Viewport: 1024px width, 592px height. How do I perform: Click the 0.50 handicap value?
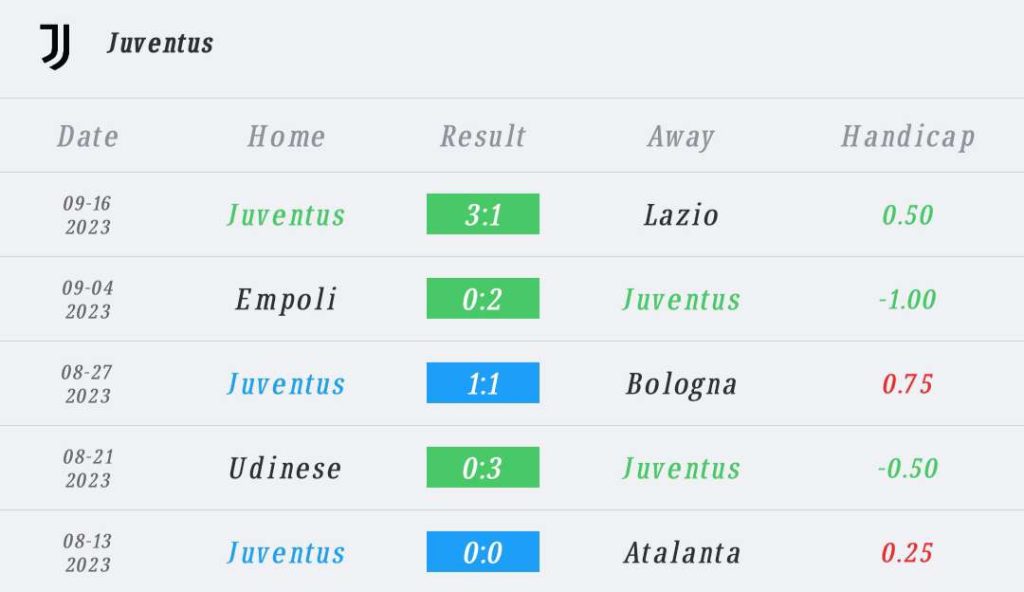tap(907, 215)
